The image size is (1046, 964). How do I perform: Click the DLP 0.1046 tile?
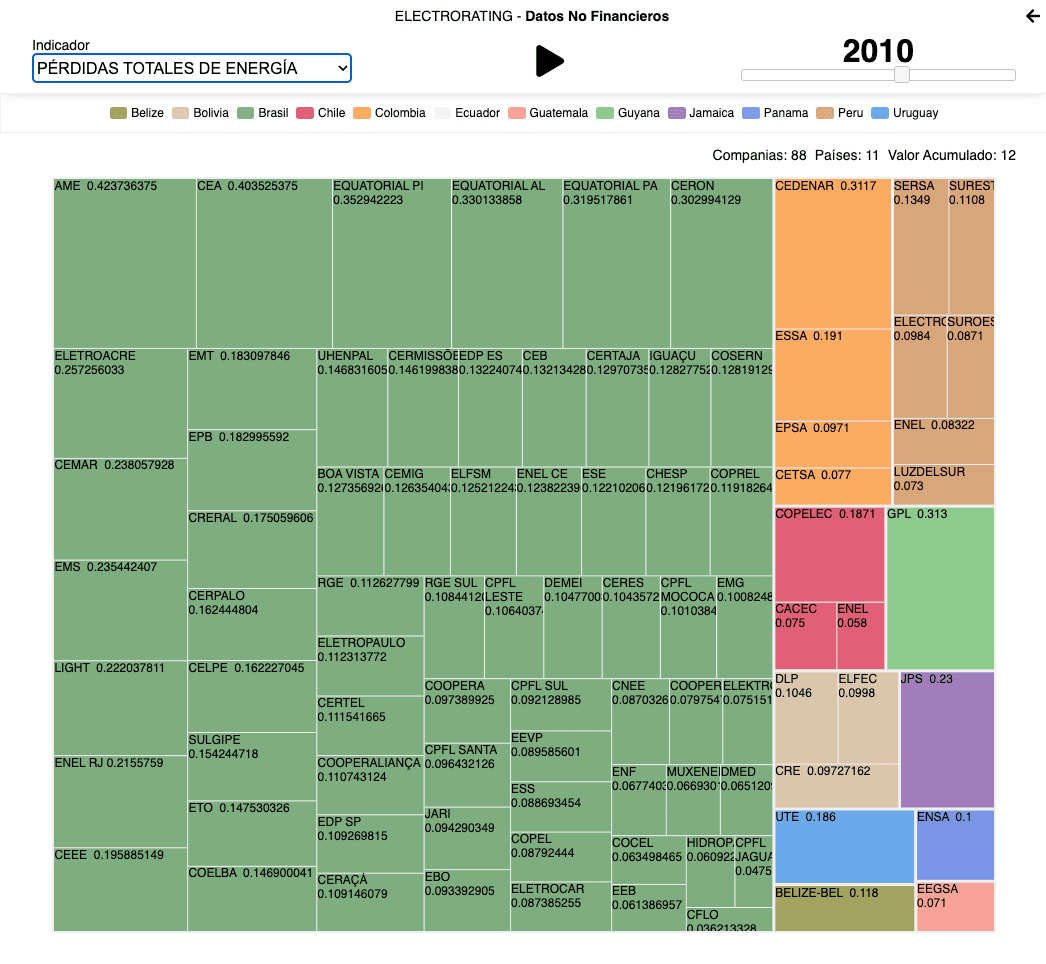click(x=806, y=718)
